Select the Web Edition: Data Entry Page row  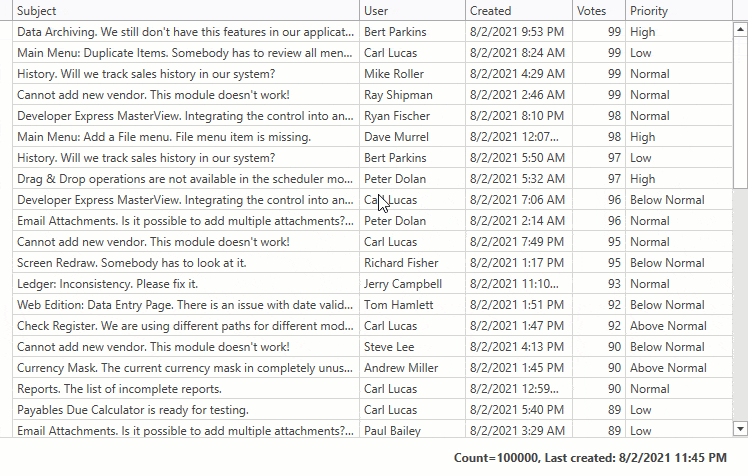(185, 305)
